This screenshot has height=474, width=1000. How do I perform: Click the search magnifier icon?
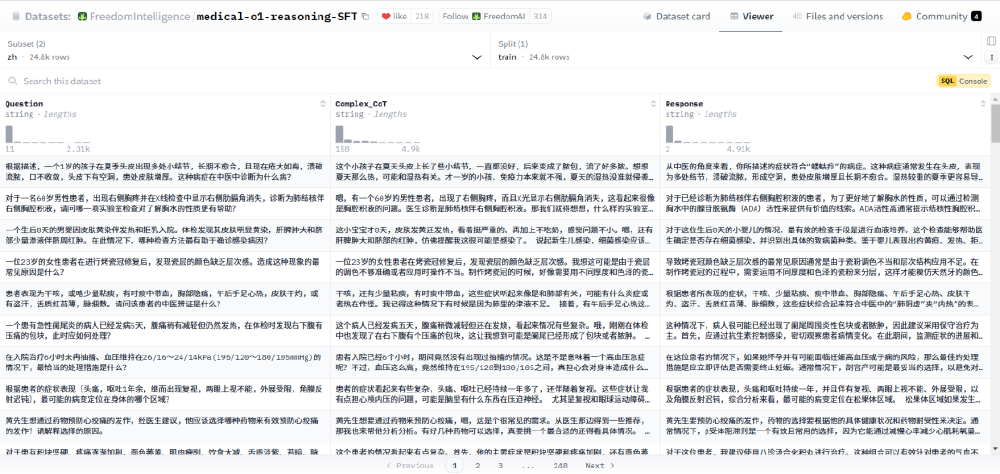click(12, 82)
